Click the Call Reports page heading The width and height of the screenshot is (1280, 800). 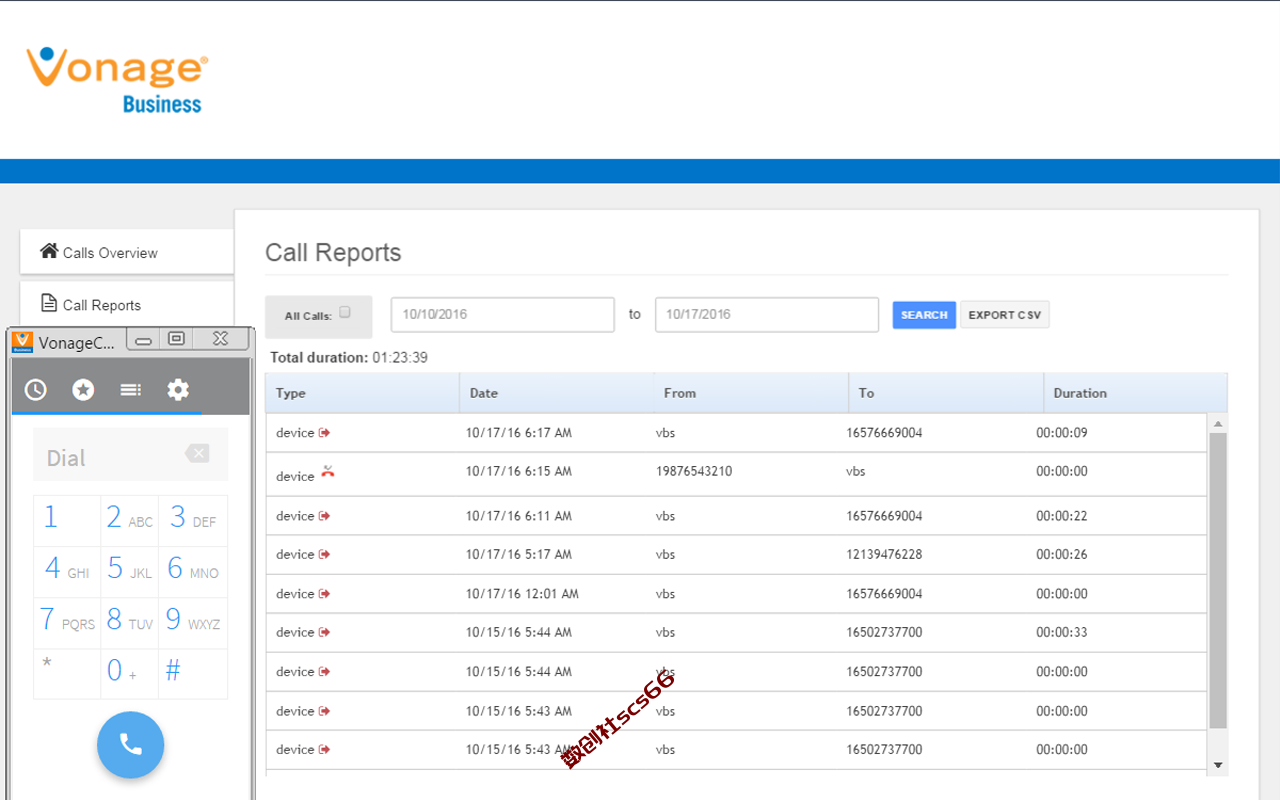[x=333, y=253]
